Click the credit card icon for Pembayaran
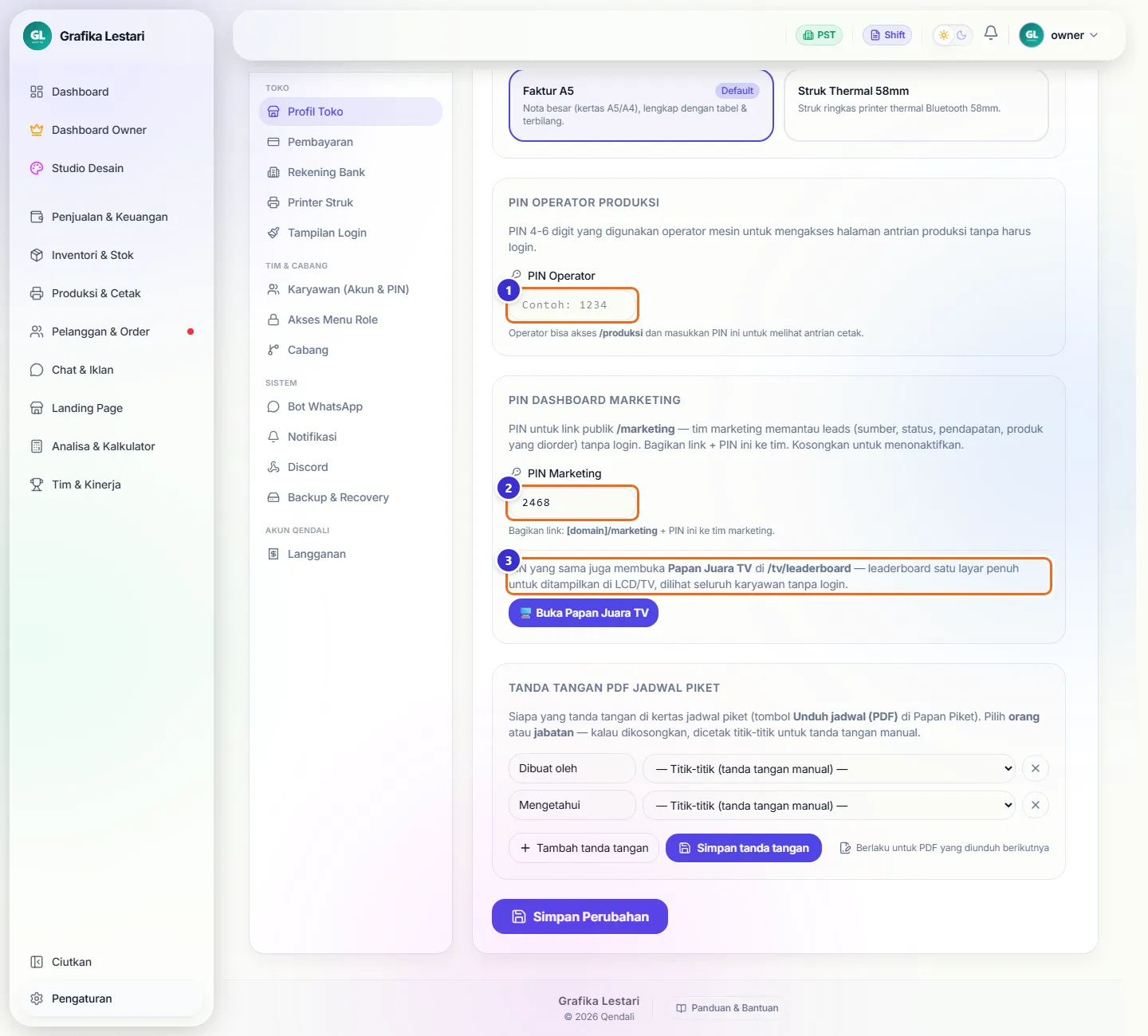1148x1036 pixels. tap(273, 142)
